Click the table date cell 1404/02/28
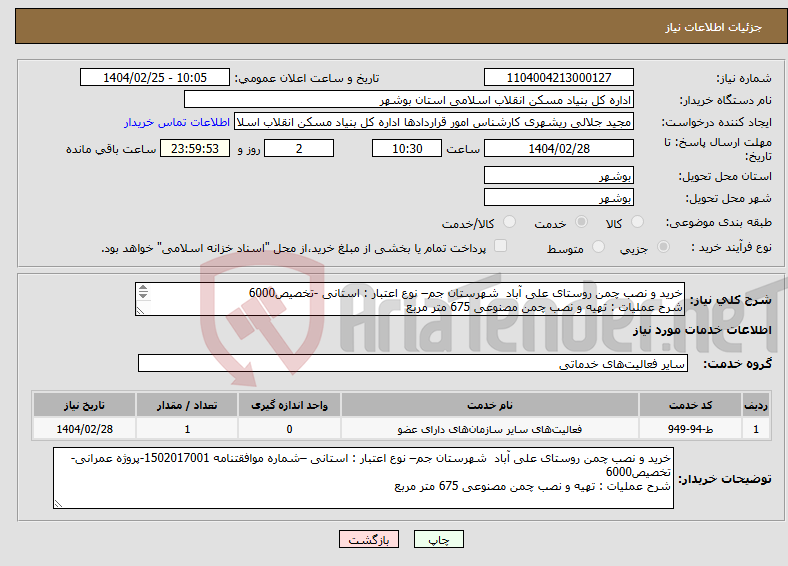The height and width of the screenshot is (566, 788). point(84,429)
